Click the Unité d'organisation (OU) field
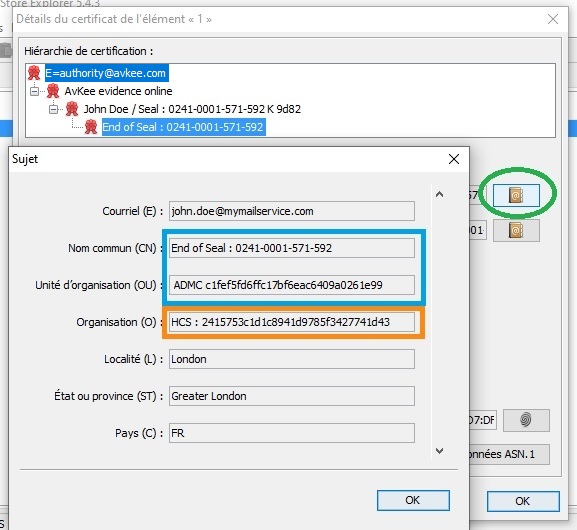Image resolution: width=577 pixels, height=530 pixels. coord(292,285)
